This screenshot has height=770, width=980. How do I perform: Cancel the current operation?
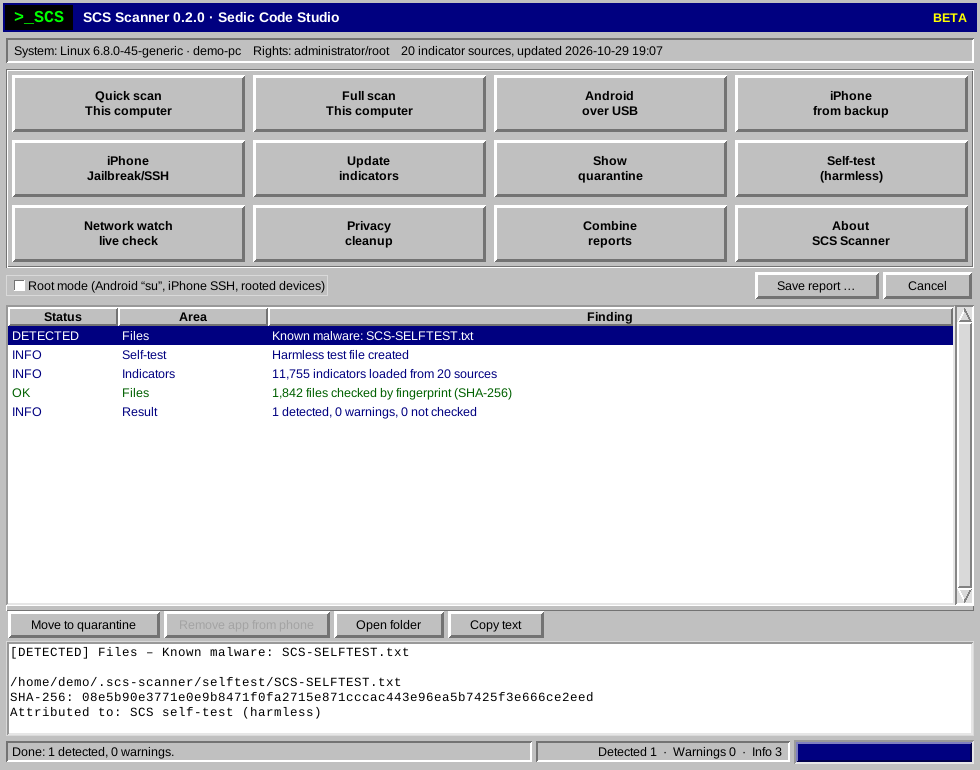927,286
